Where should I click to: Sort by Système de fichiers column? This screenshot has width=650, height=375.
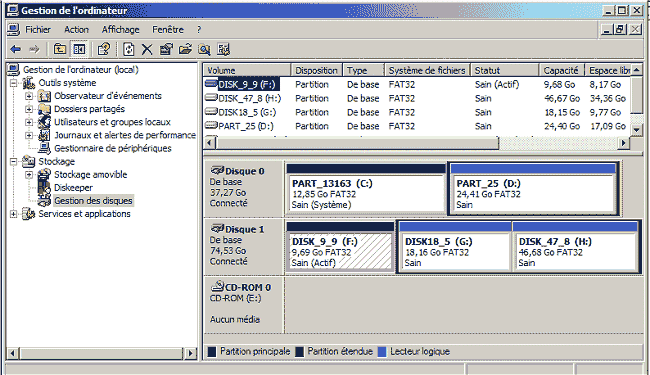point(427,70)
